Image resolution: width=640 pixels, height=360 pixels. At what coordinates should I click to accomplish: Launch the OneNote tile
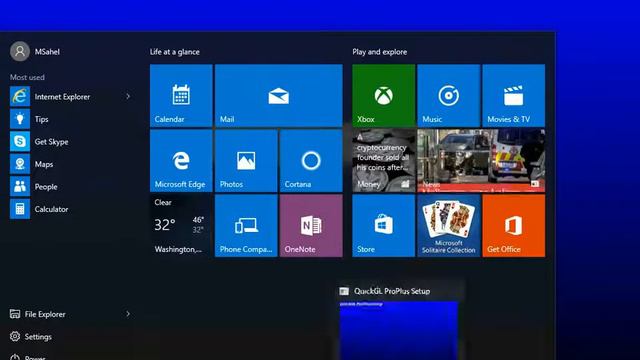pyautogui.click(x=311, y=225)
